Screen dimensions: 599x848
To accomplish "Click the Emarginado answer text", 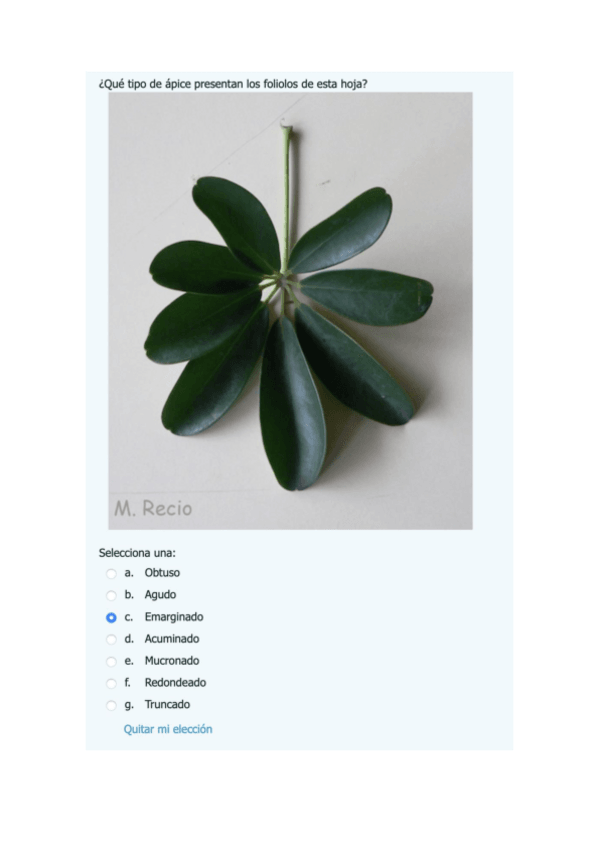I will coord(174,617).
